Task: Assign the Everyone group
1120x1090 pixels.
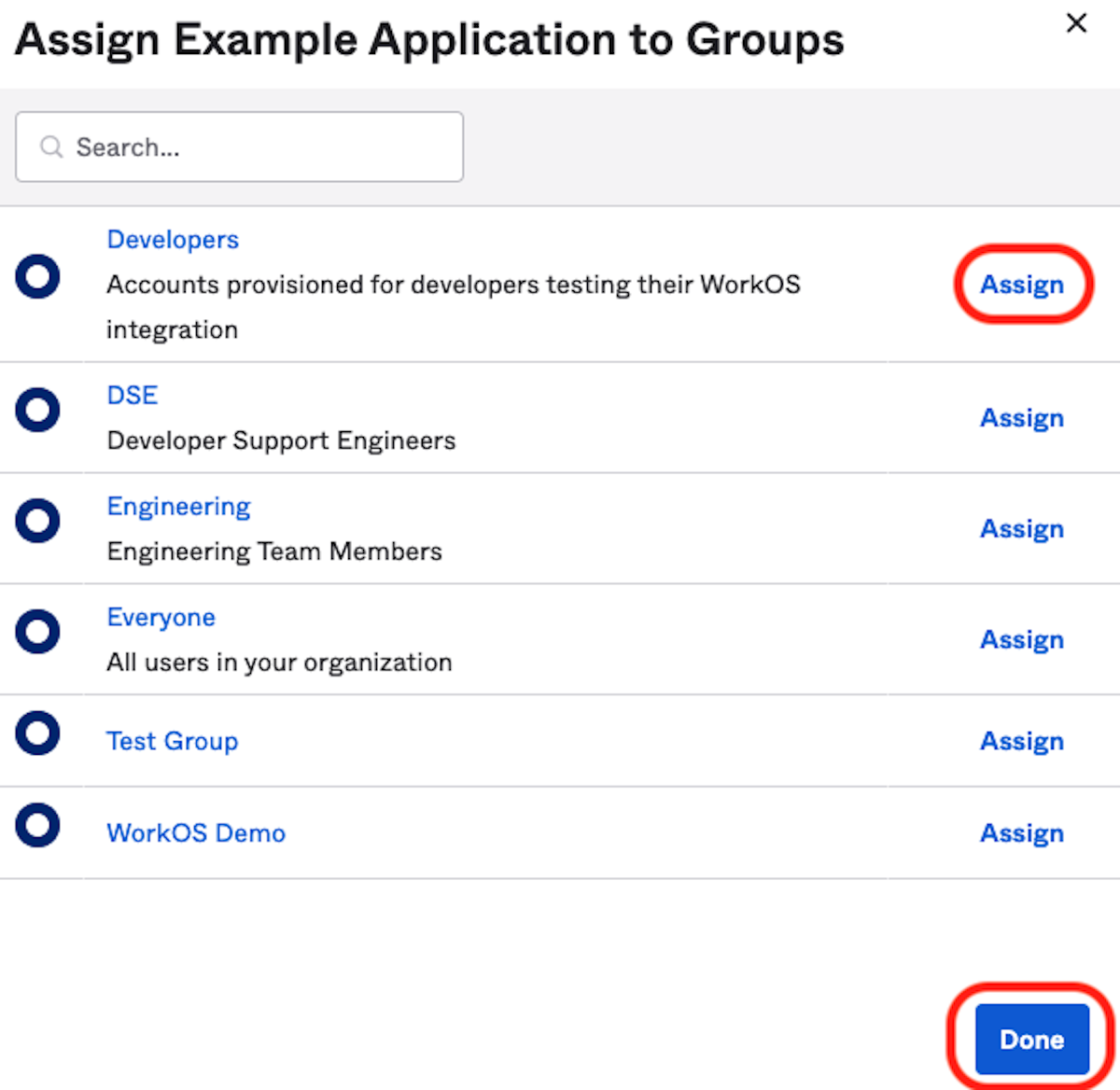Action: pyautogui.click(x=1021, y=640)
